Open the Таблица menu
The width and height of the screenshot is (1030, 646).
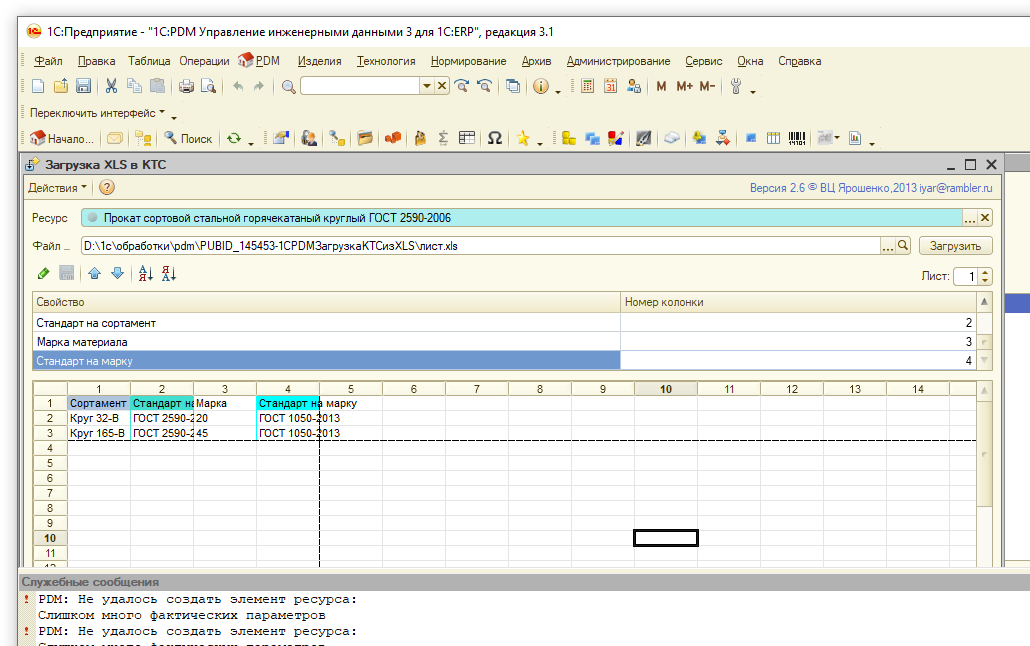pos(149,61)
